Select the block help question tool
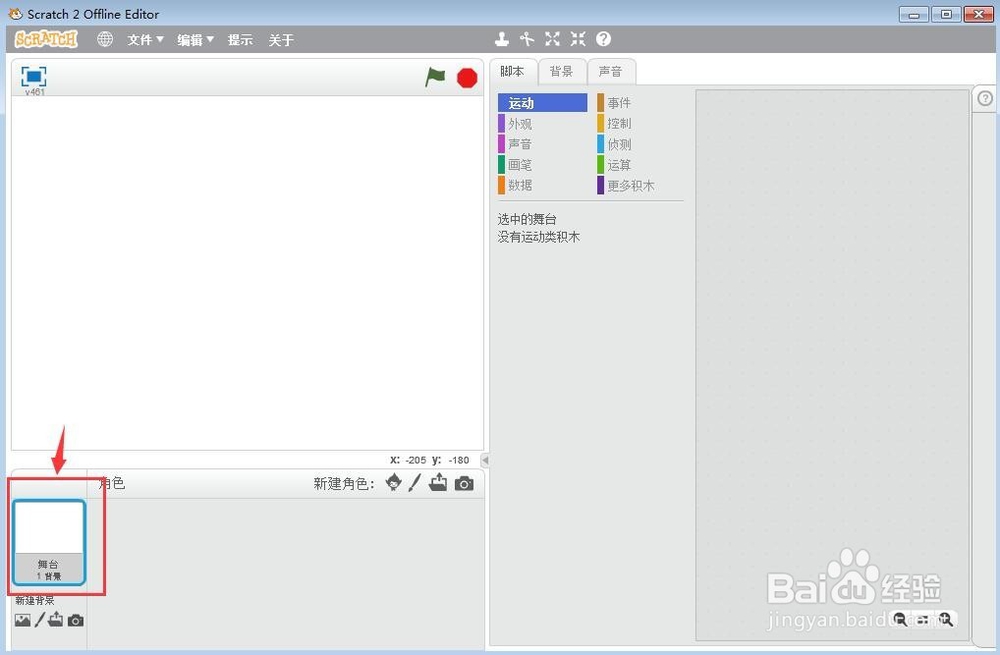The image size is (1000, 655). pos(603,40)
